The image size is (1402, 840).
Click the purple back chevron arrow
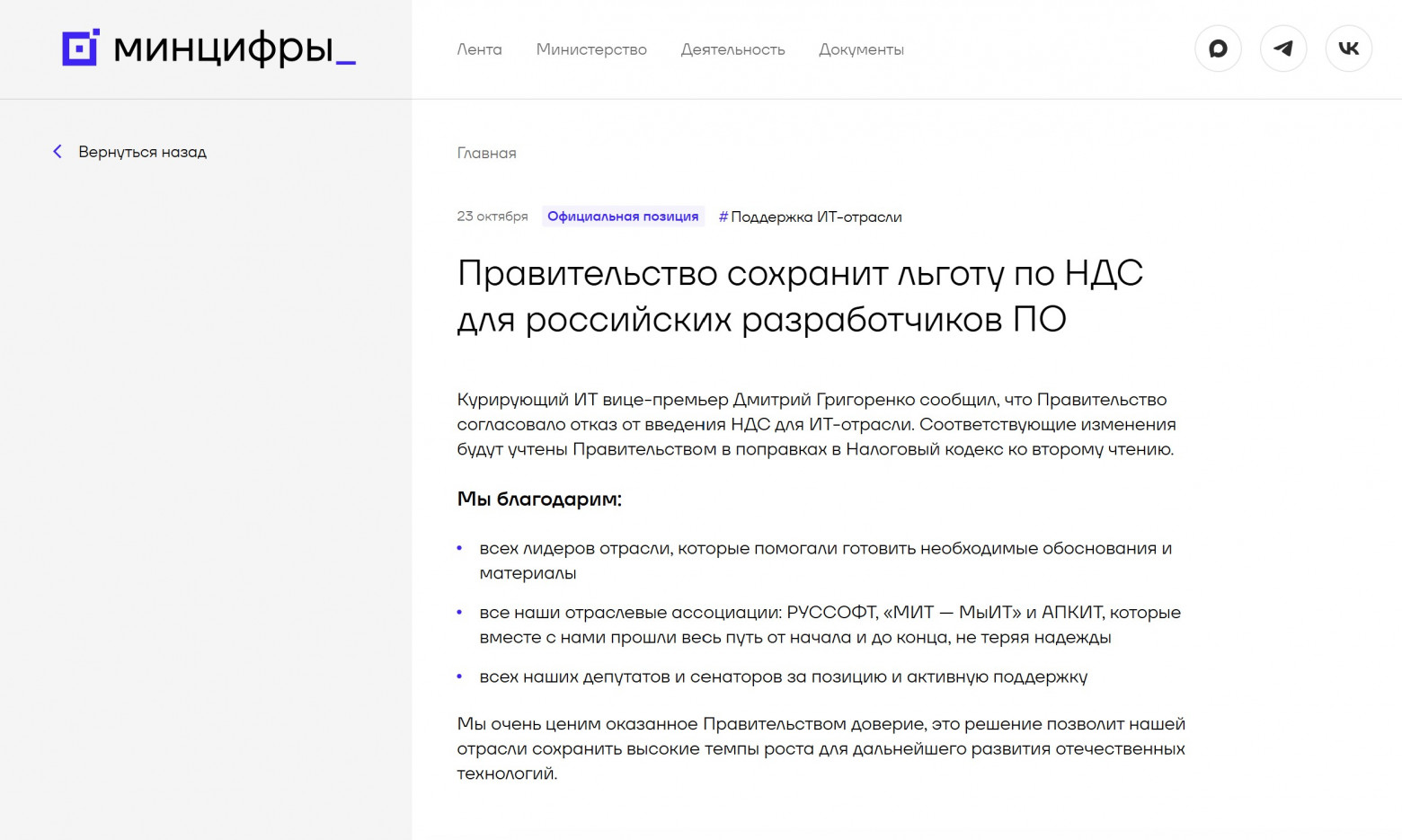(x=58, y=152)
